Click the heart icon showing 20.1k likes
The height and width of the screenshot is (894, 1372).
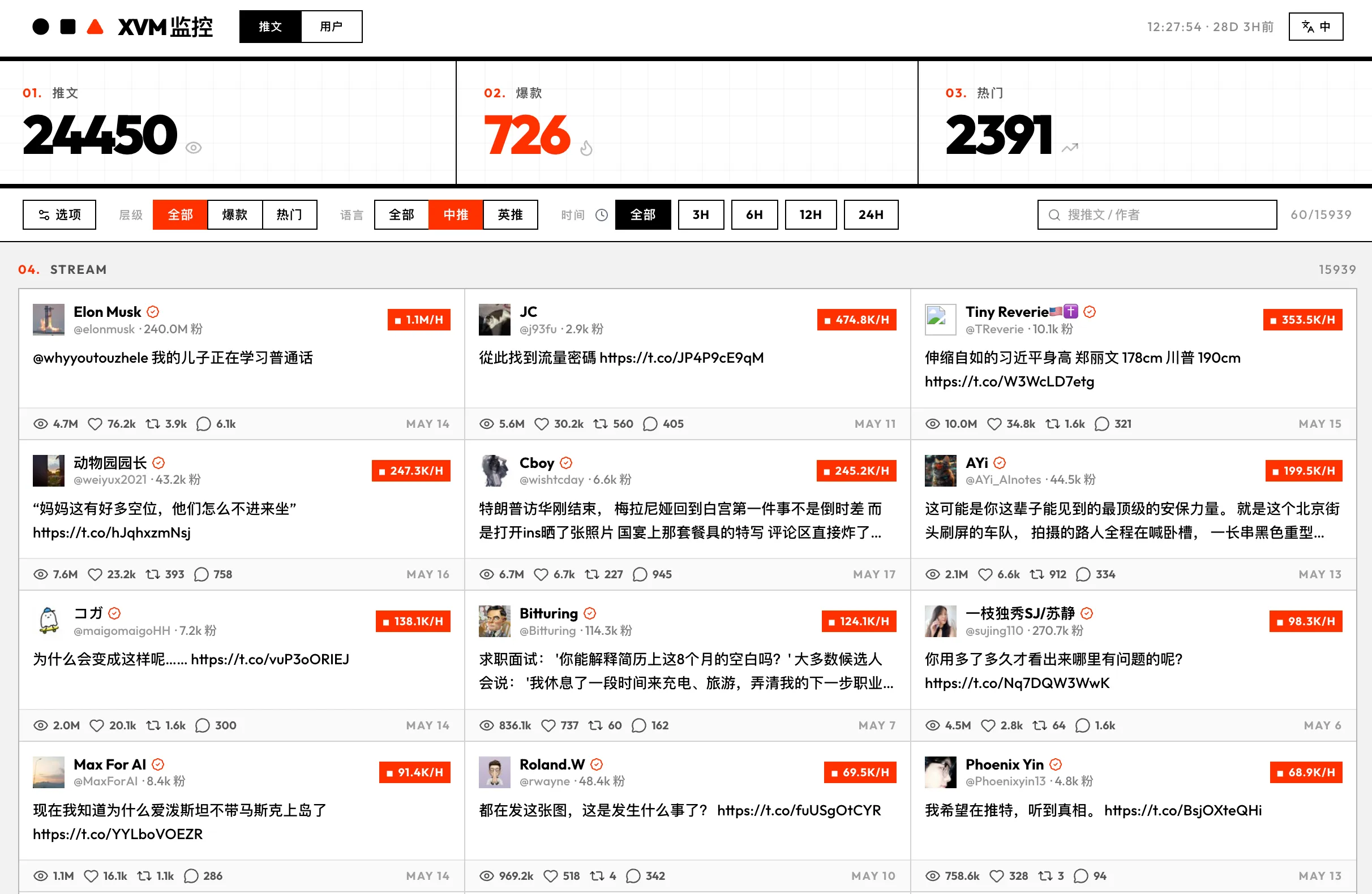[x=96, y=726]
